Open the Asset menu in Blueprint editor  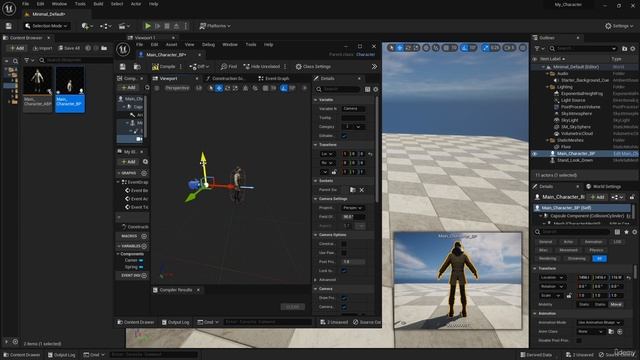coord(171,44)
